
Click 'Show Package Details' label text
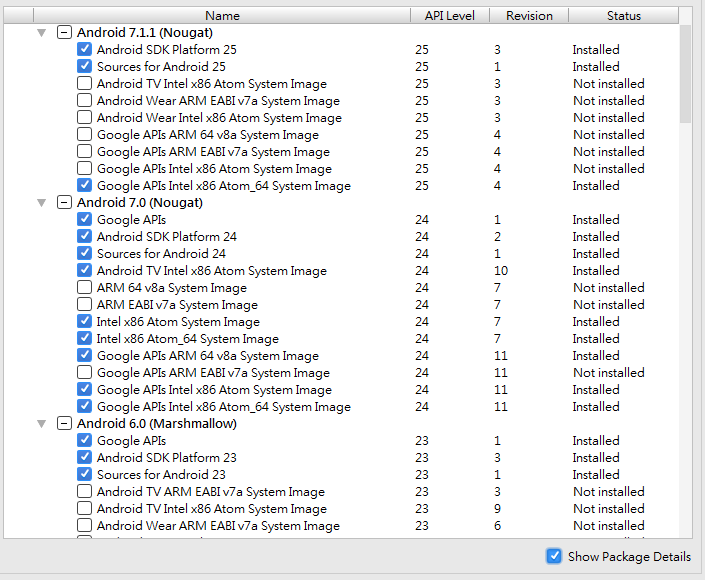coord(629,557)
